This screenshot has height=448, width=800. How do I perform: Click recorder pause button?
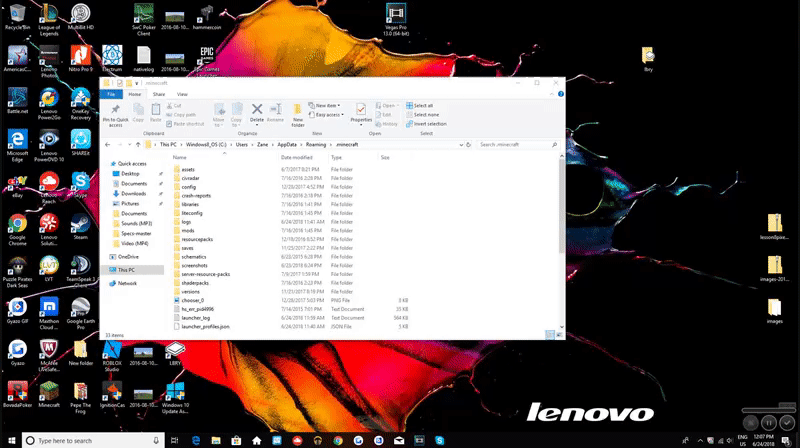coord(768,422)
